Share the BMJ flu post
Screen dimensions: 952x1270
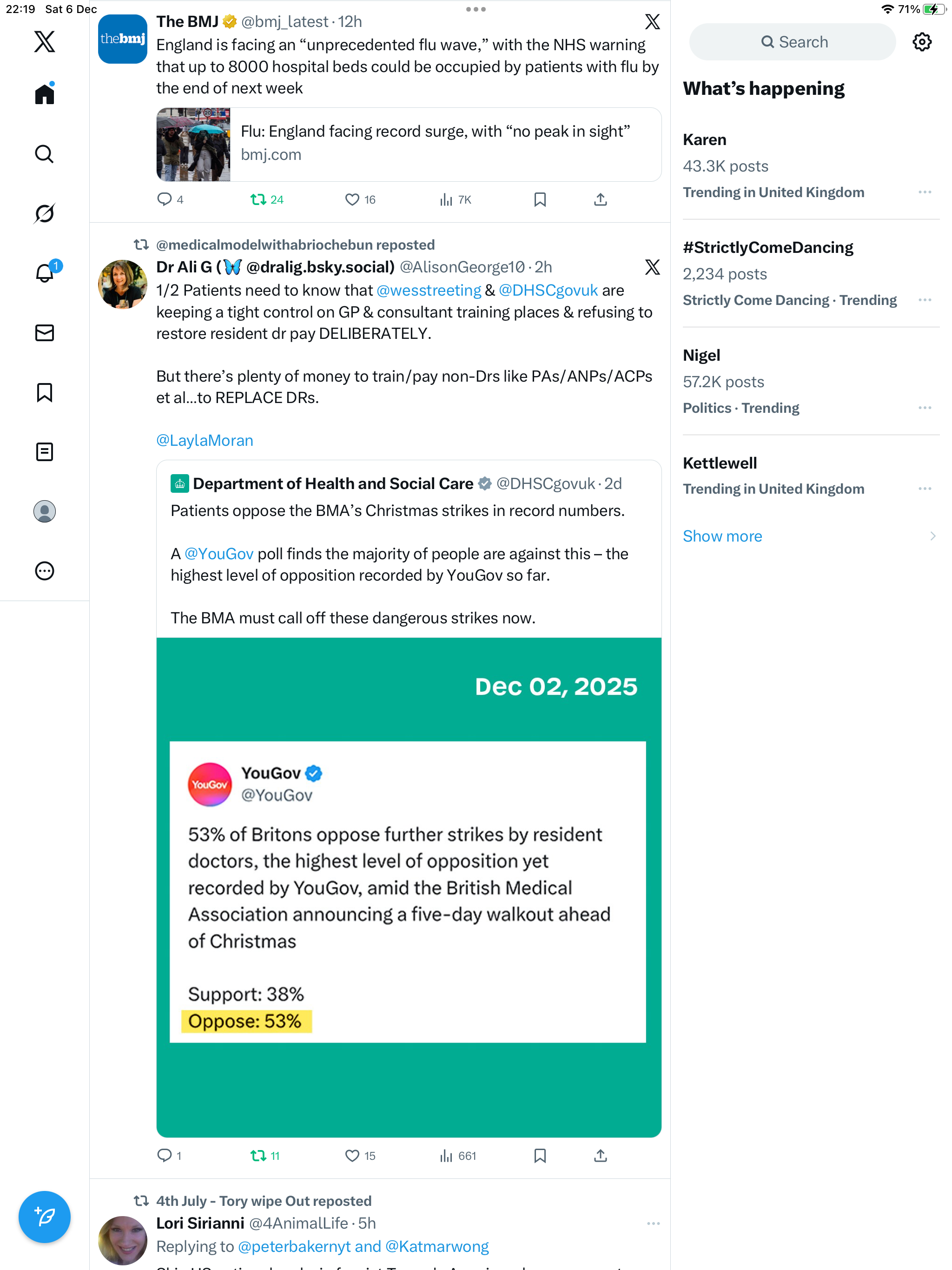click(600, 200)
